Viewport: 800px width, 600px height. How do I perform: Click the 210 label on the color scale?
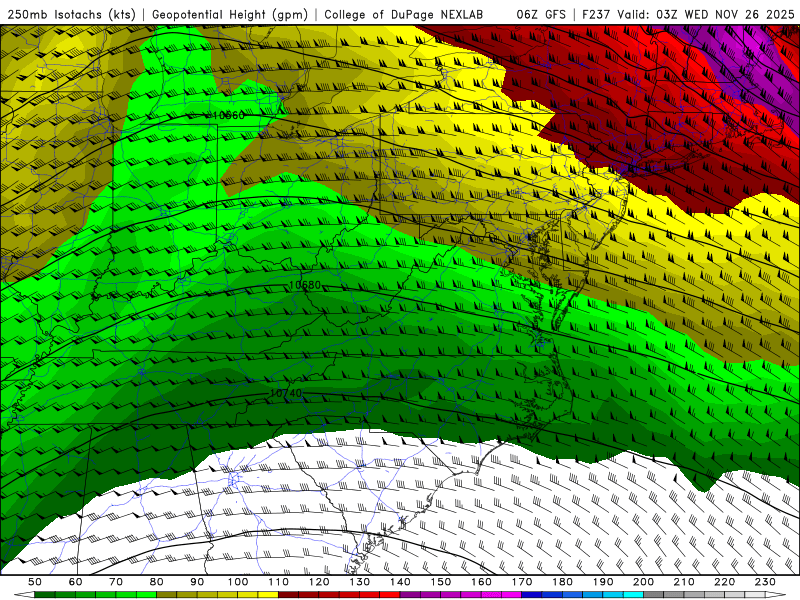click(684, 582)
